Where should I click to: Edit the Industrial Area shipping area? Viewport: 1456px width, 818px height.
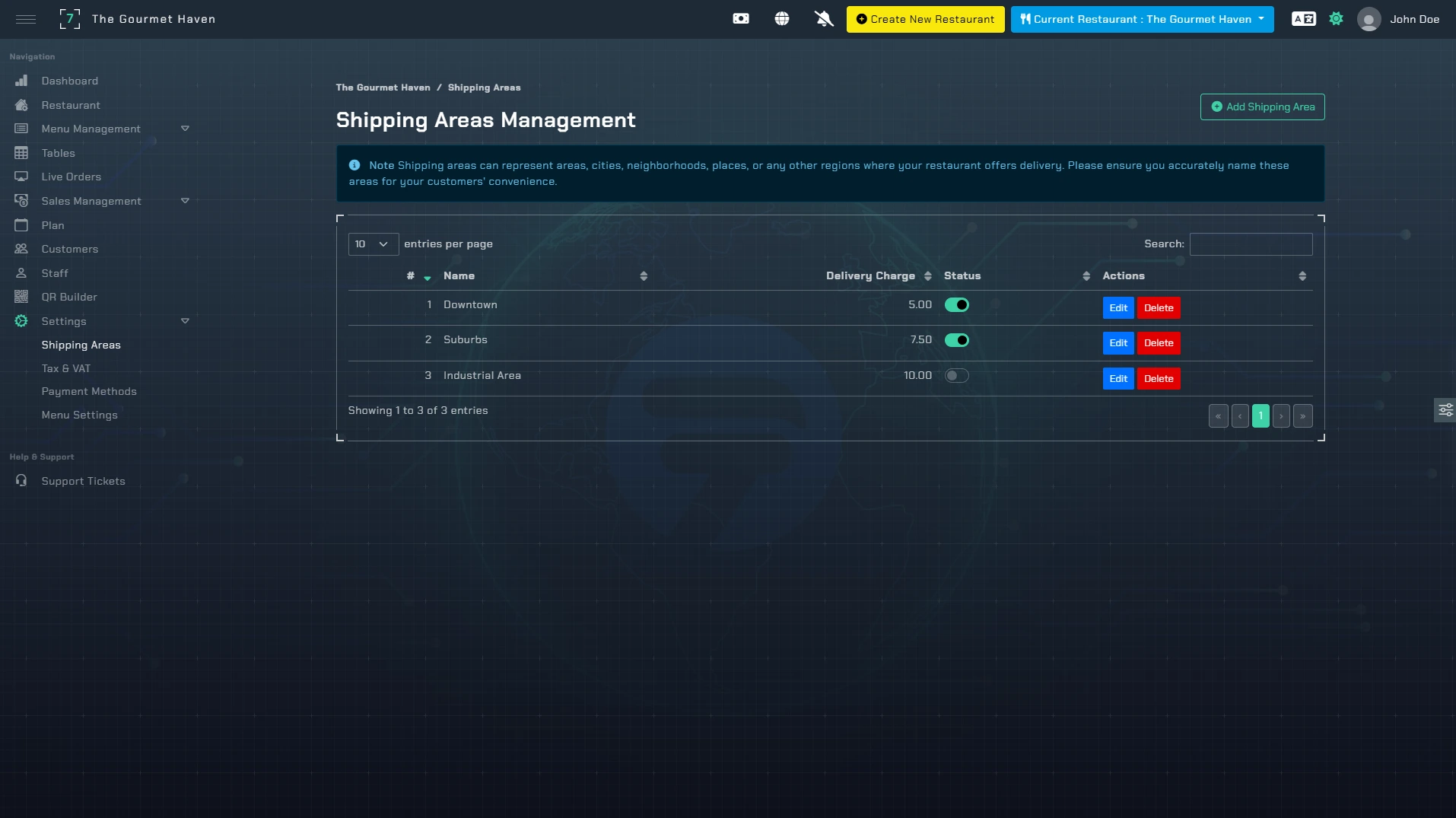(1118, 379)
